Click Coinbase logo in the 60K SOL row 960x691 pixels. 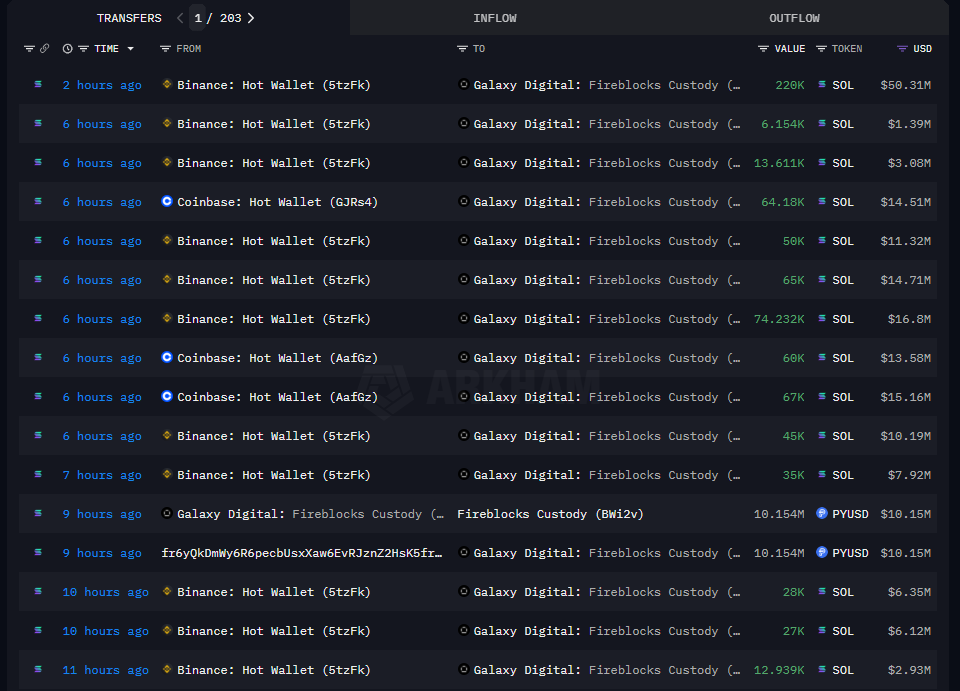(x=167, y=357)
